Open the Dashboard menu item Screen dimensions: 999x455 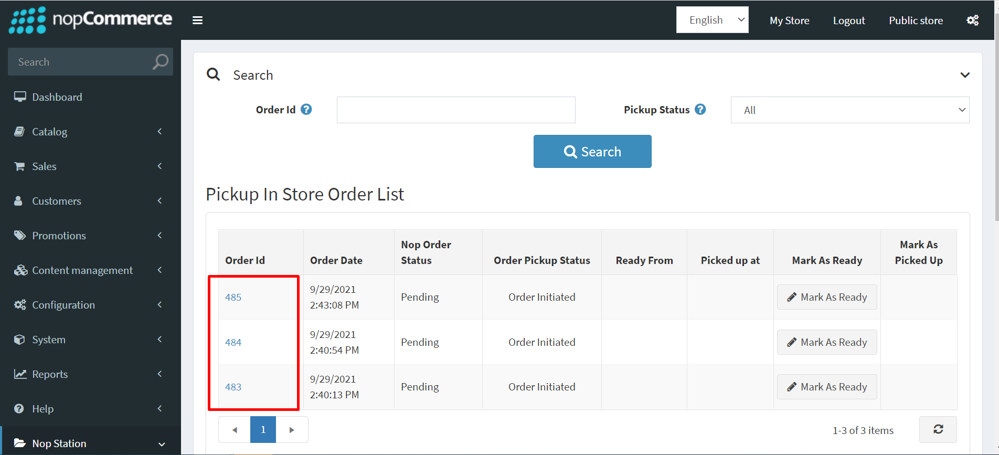click(x=90, y=97)
